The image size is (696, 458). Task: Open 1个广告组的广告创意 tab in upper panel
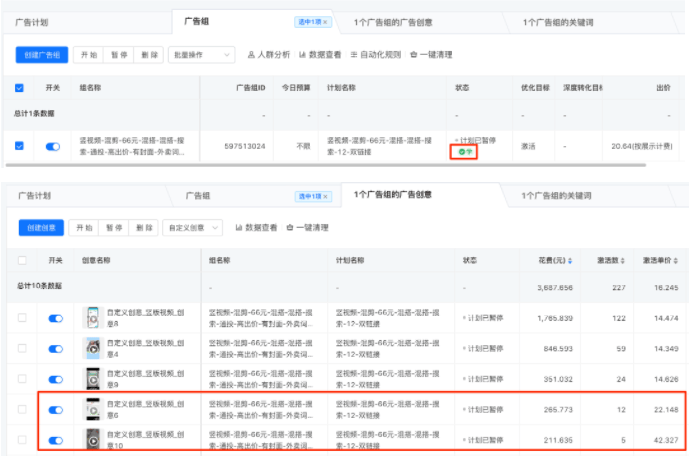click(x=393, y=22)
